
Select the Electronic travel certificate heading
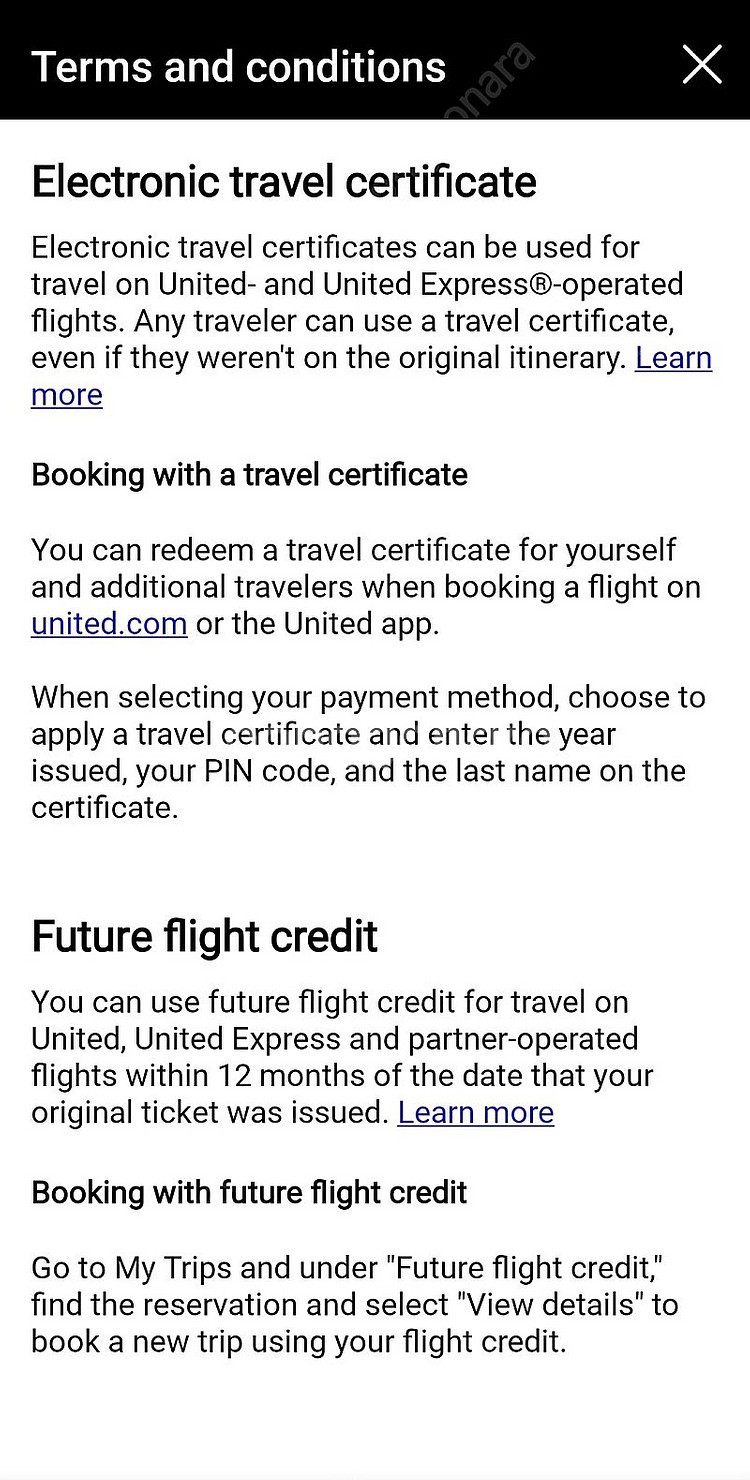click(284, 182)
